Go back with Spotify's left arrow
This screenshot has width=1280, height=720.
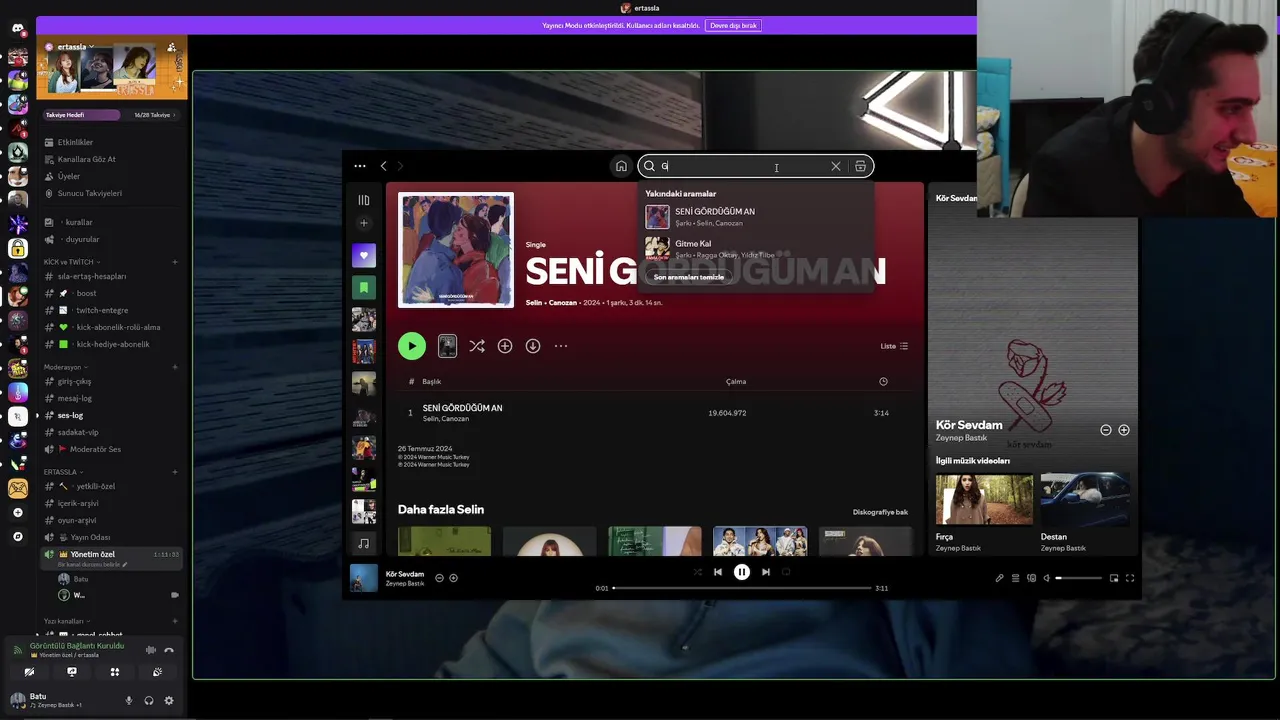click(383, 166)
